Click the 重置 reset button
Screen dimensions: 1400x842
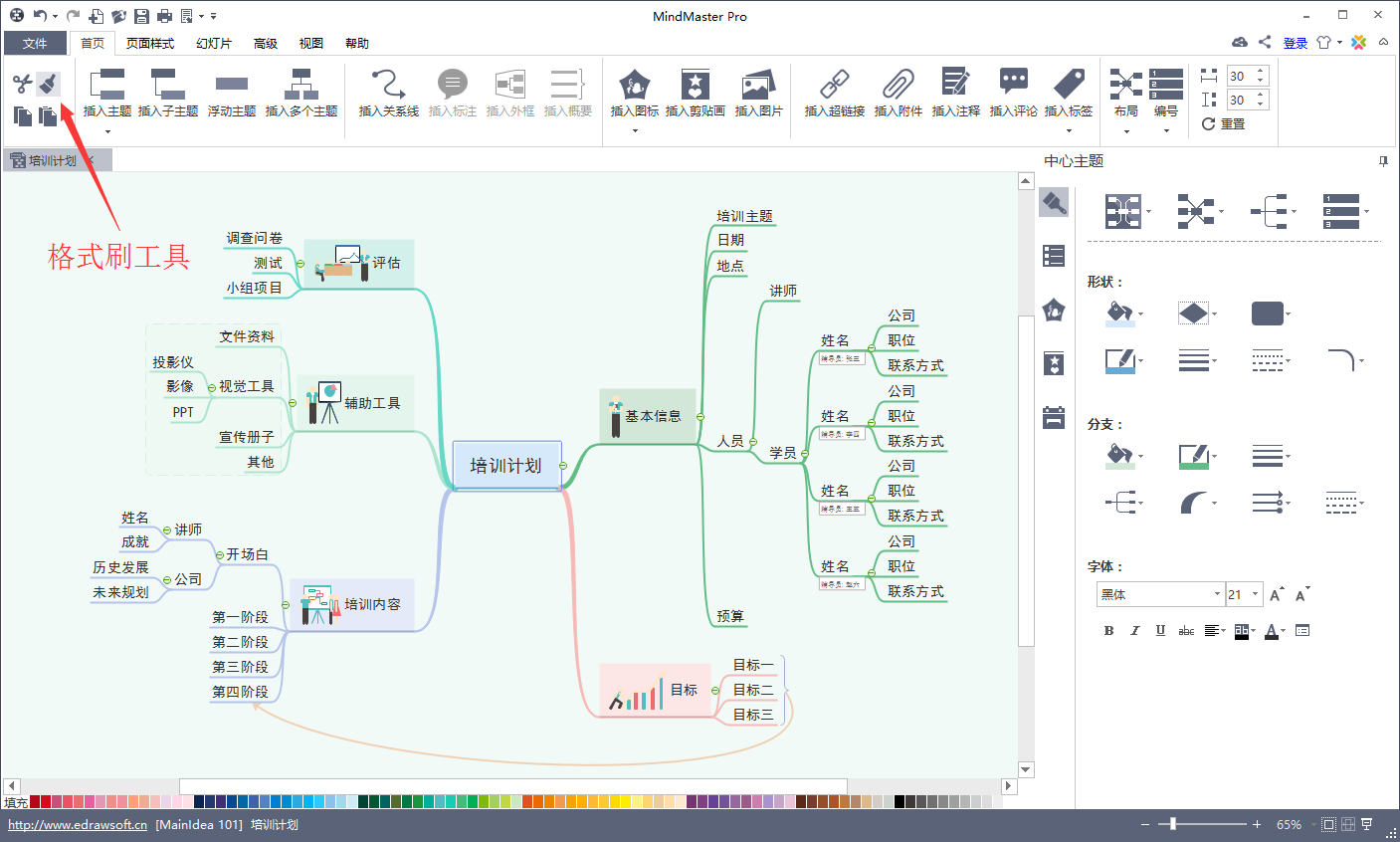[x=1224, y=124]
